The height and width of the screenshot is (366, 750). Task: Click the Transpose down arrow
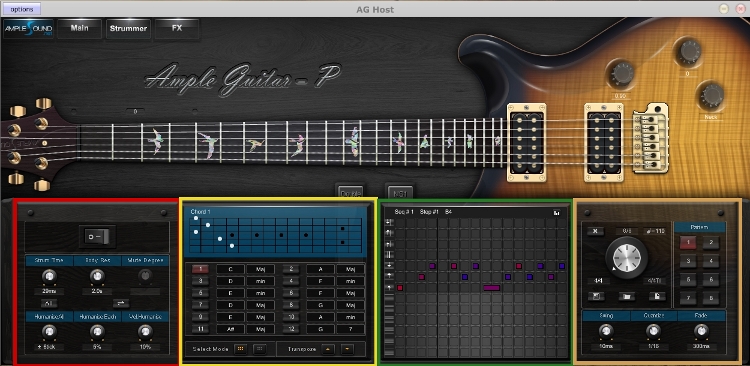tap(347, 349)
